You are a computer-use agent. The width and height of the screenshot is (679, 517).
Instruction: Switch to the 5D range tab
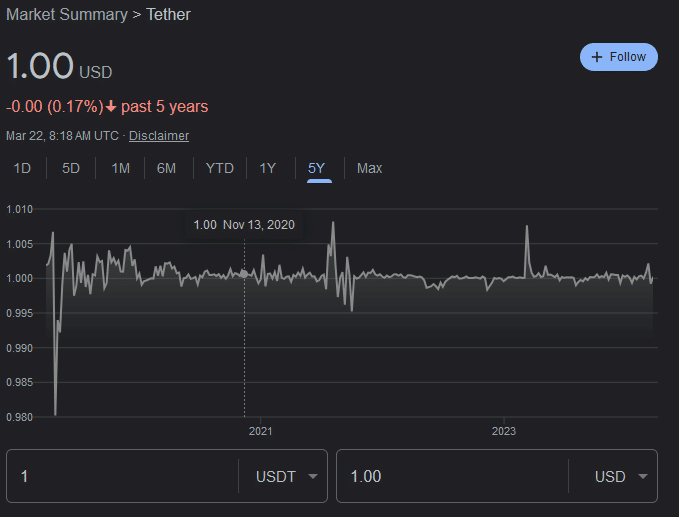pos(71,168)
